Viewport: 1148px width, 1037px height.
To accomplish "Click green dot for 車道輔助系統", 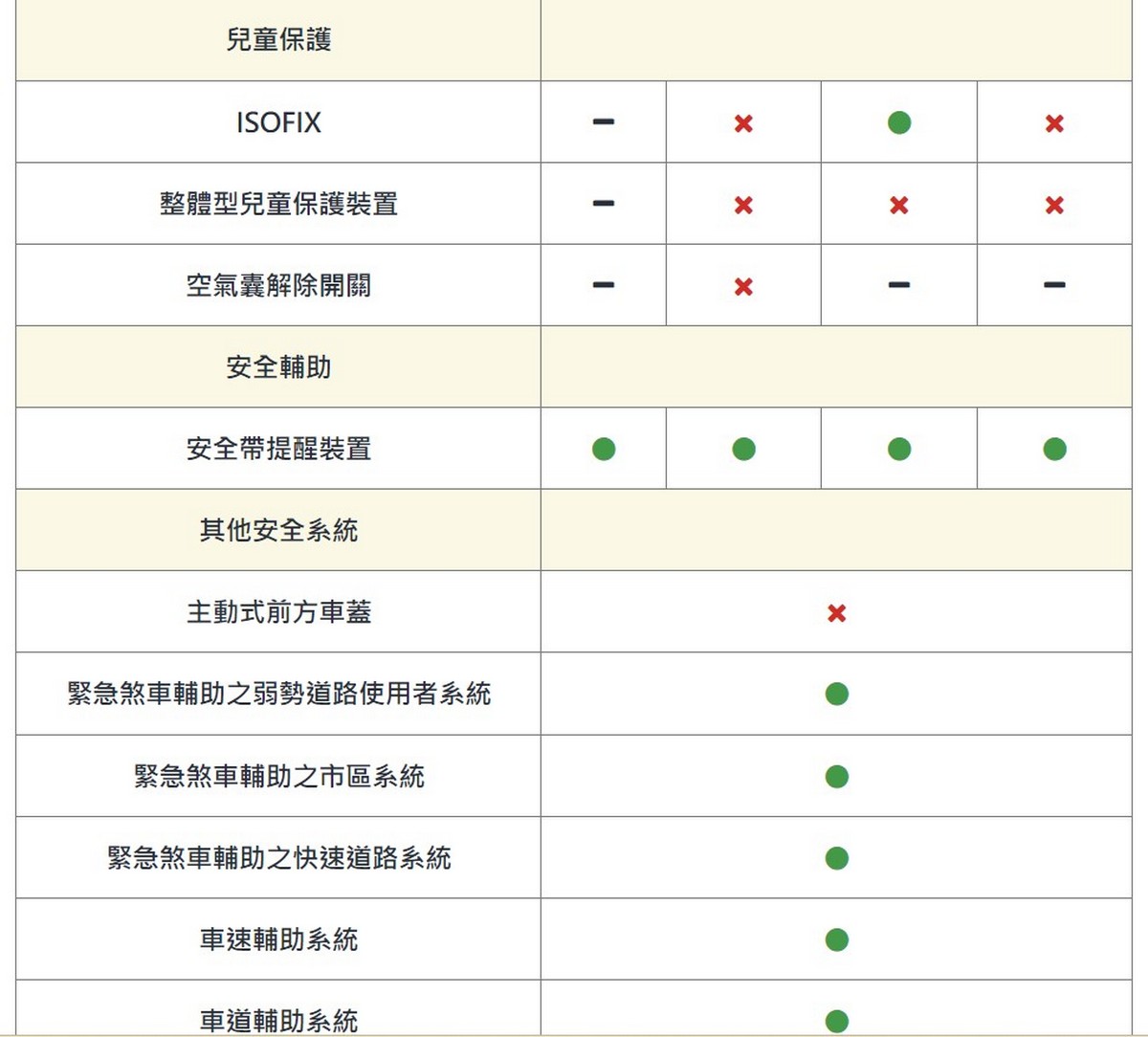I will [x=837, y=1021].
